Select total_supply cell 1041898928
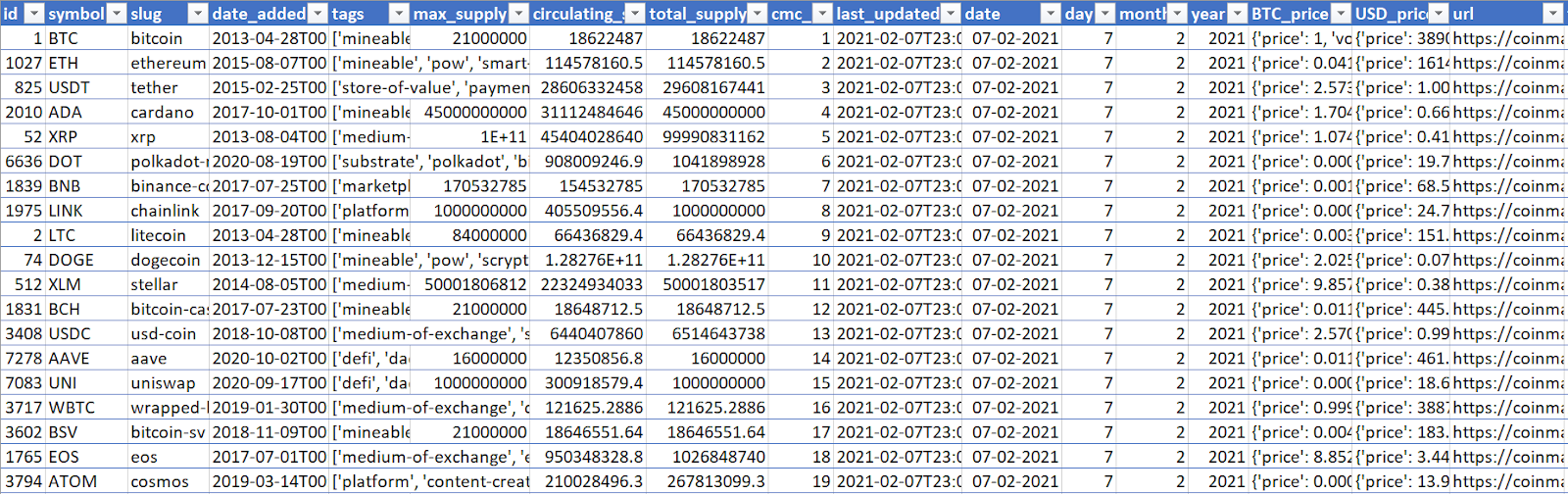The image size is (1568, 494). 707,161
